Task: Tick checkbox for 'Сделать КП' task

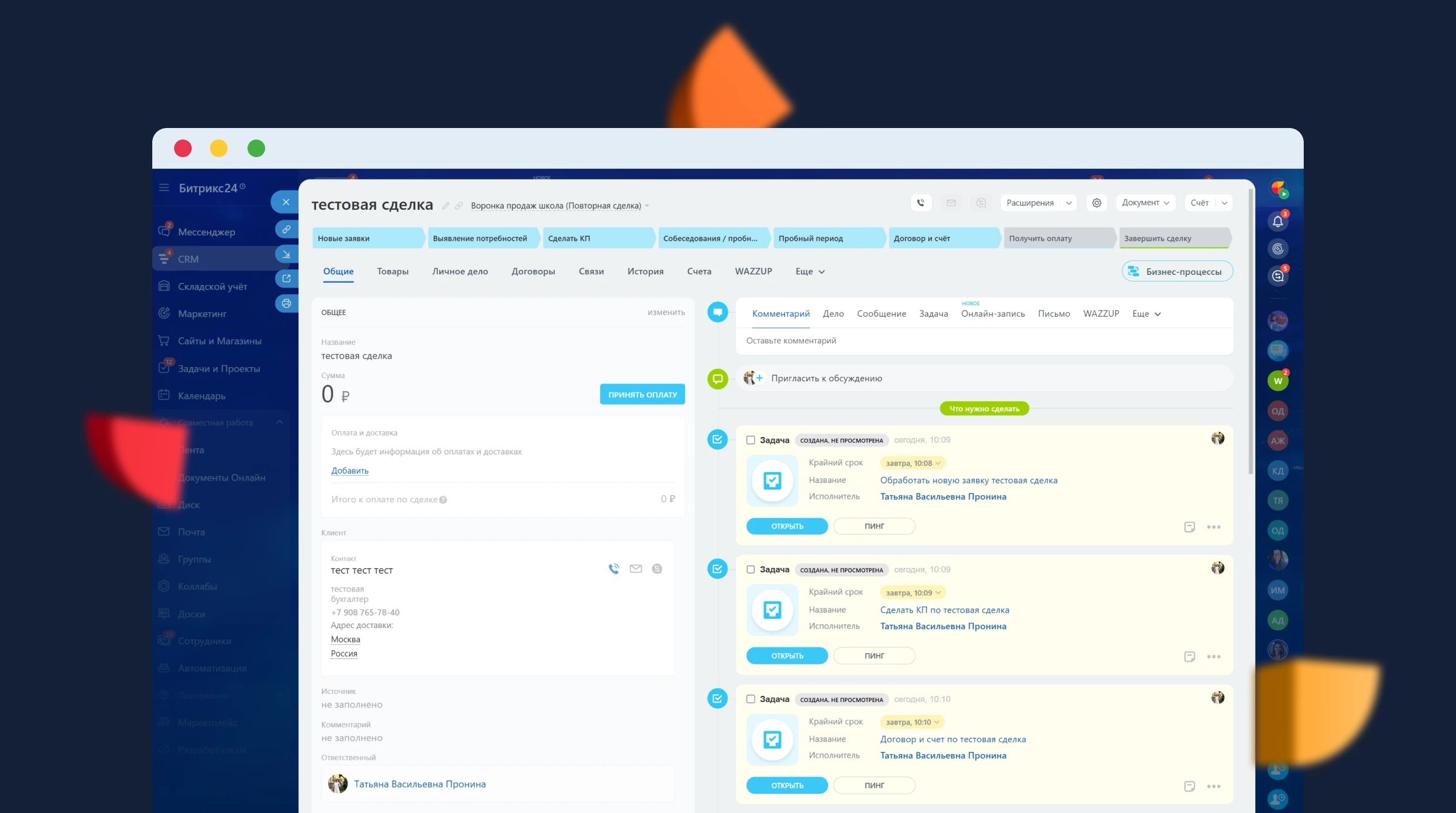Action: point(750,570)
